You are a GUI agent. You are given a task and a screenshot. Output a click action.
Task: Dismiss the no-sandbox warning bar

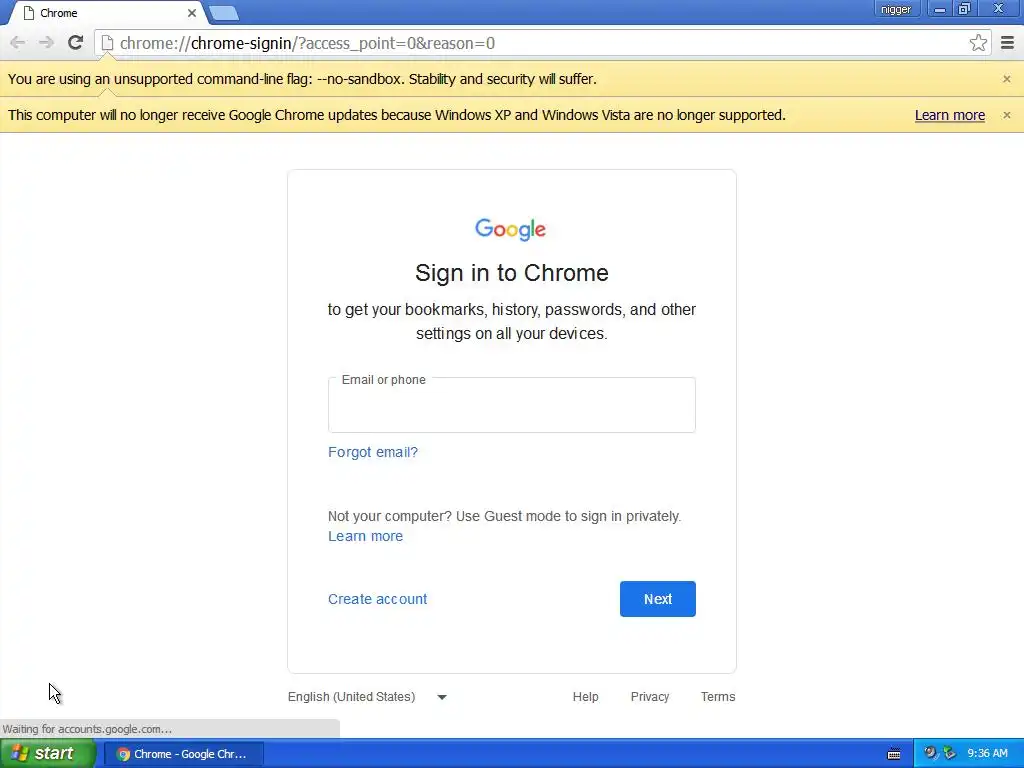click(x=1006, y=79)
